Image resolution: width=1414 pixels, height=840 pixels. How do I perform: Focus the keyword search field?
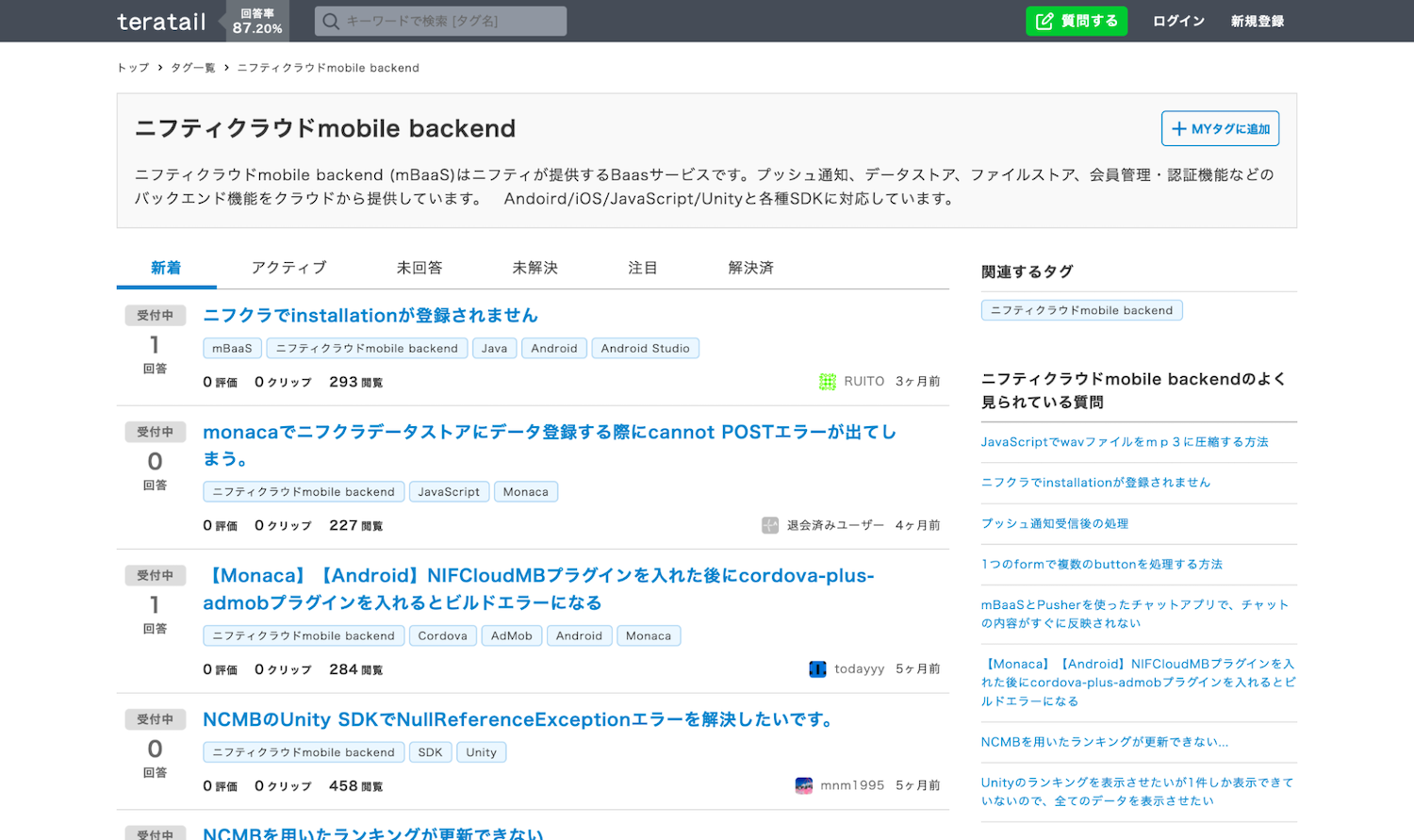coord(440,21)
